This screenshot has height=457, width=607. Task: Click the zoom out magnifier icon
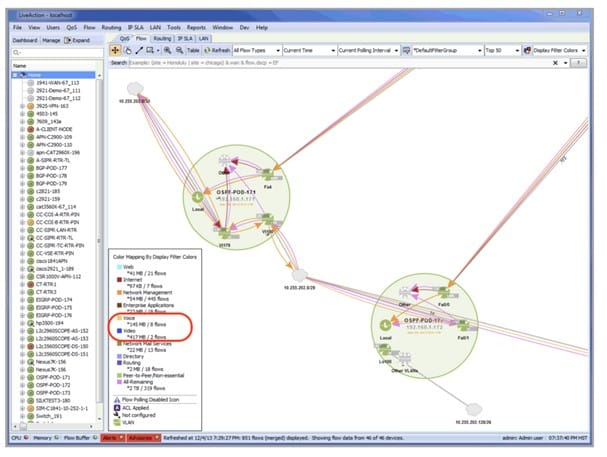point(179,50)
